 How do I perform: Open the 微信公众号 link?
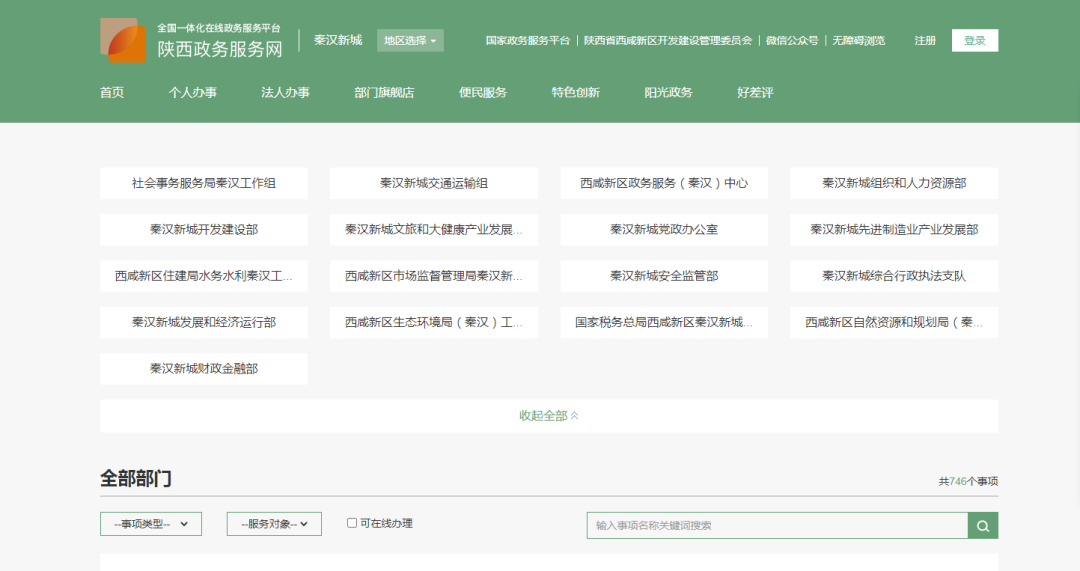pyautogui.click(x=792, y=41)
